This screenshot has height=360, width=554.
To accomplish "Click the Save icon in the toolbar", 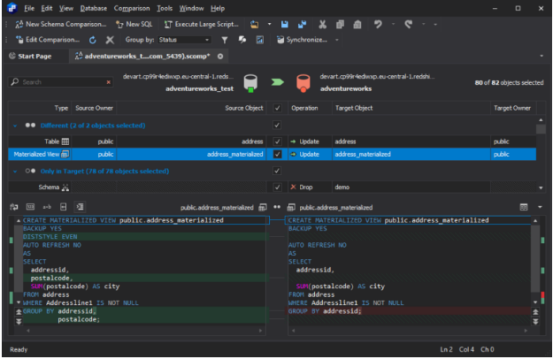I will tap(284, 24).
